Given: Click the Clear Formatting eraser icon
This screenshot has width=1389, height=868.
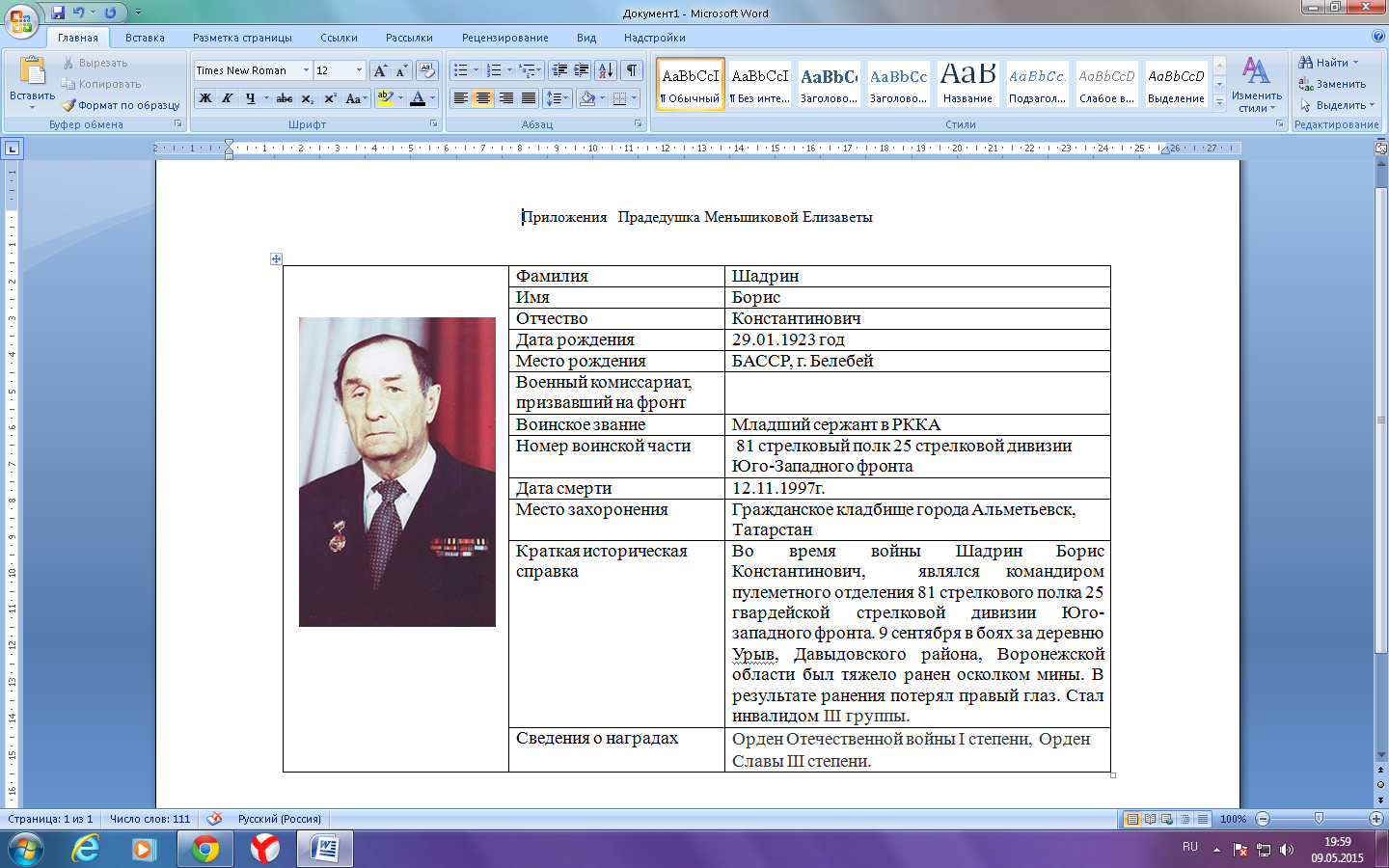Looking at the screenshot, I should pyautogui.click(x=427, y=70).
